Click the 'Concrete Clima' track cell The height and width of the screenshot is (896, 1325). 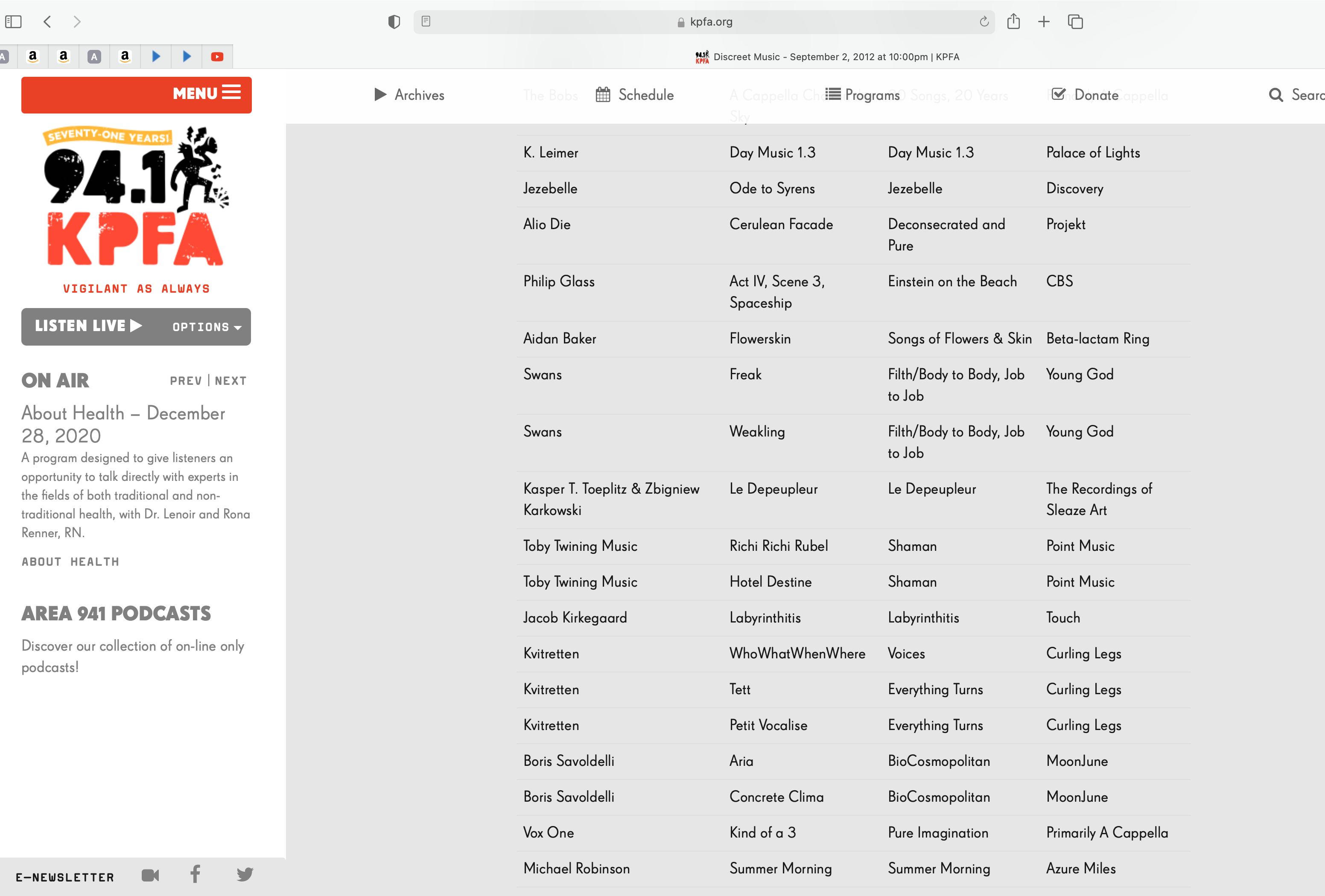(776, 797)
